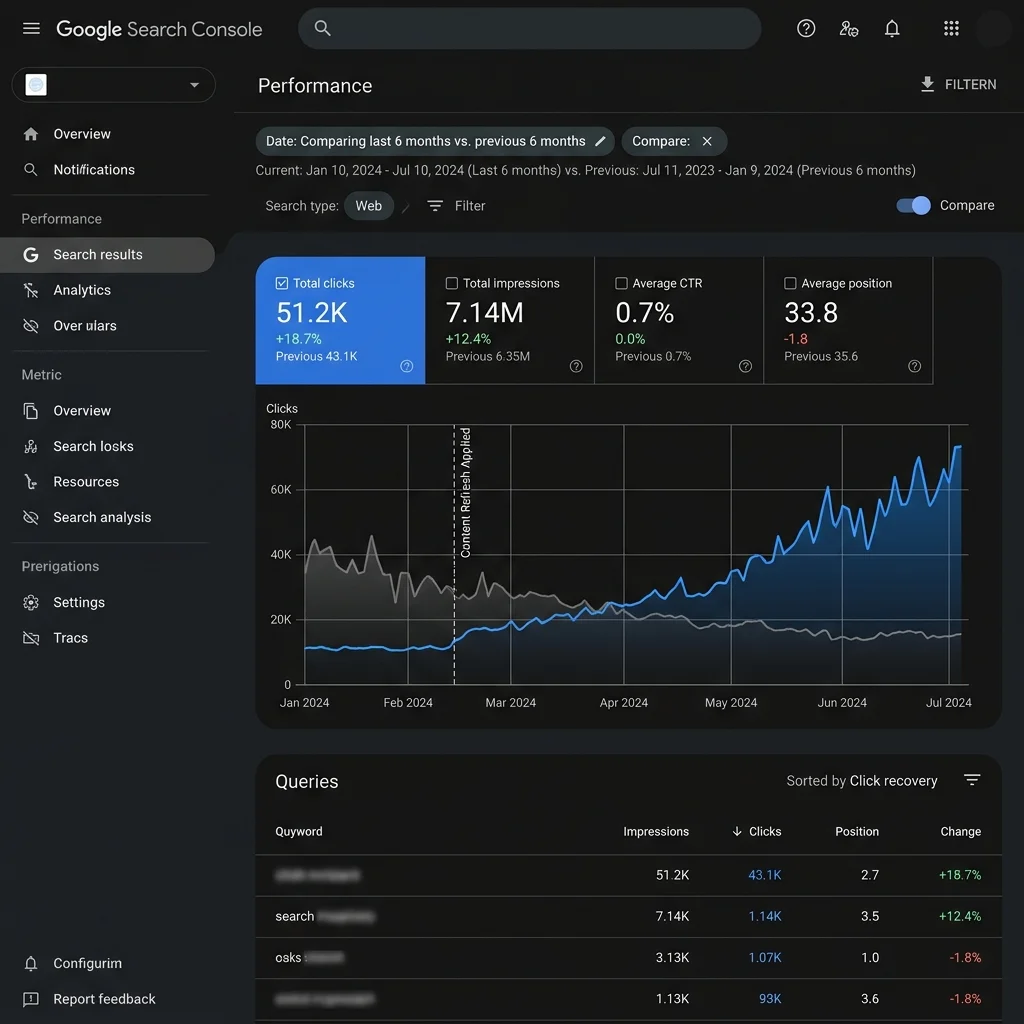
Task: Remove the Compare filter chip
Action: click(x=707, y=141)
